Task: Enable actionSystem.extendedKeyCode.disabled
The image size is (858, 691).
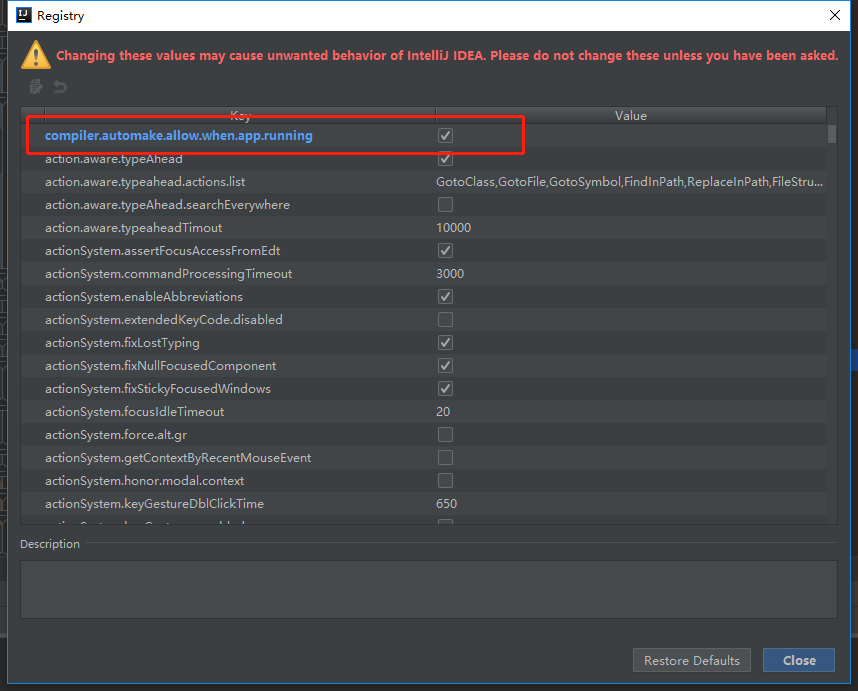Action: [445, 319]
